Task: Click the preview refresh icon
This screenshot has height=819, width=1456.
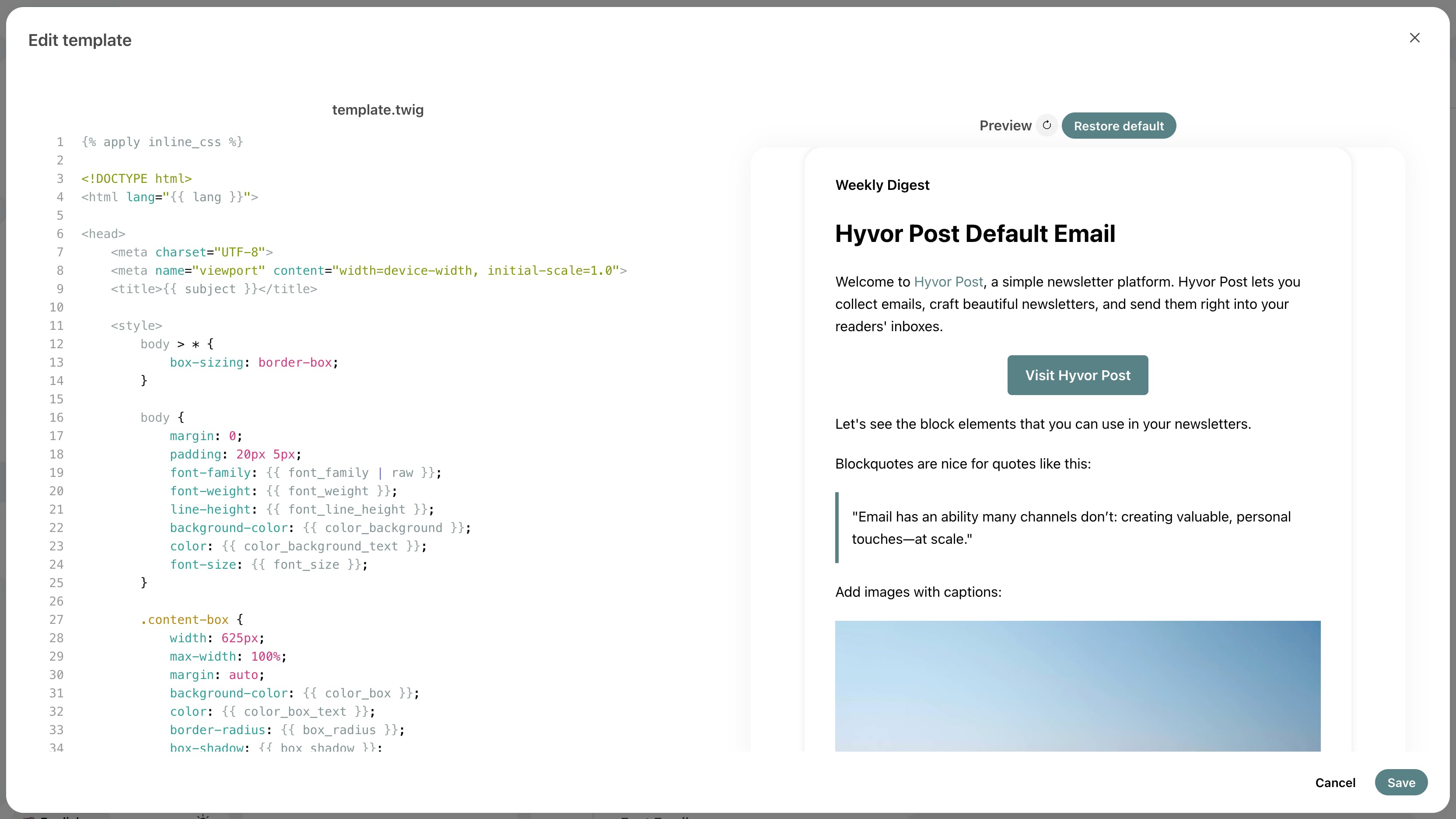Action: click(x=1046, y=126)
